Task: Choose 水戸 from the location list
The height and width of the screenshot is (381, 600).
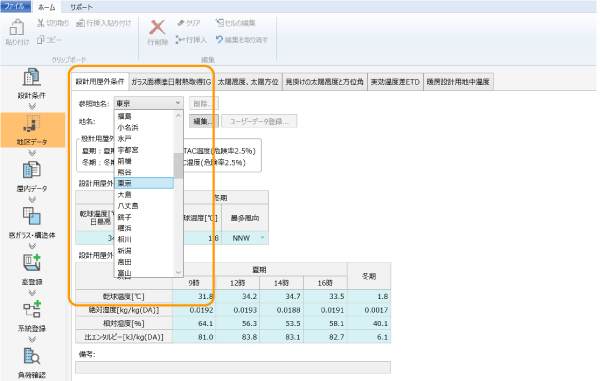Action: pos(144,138)
